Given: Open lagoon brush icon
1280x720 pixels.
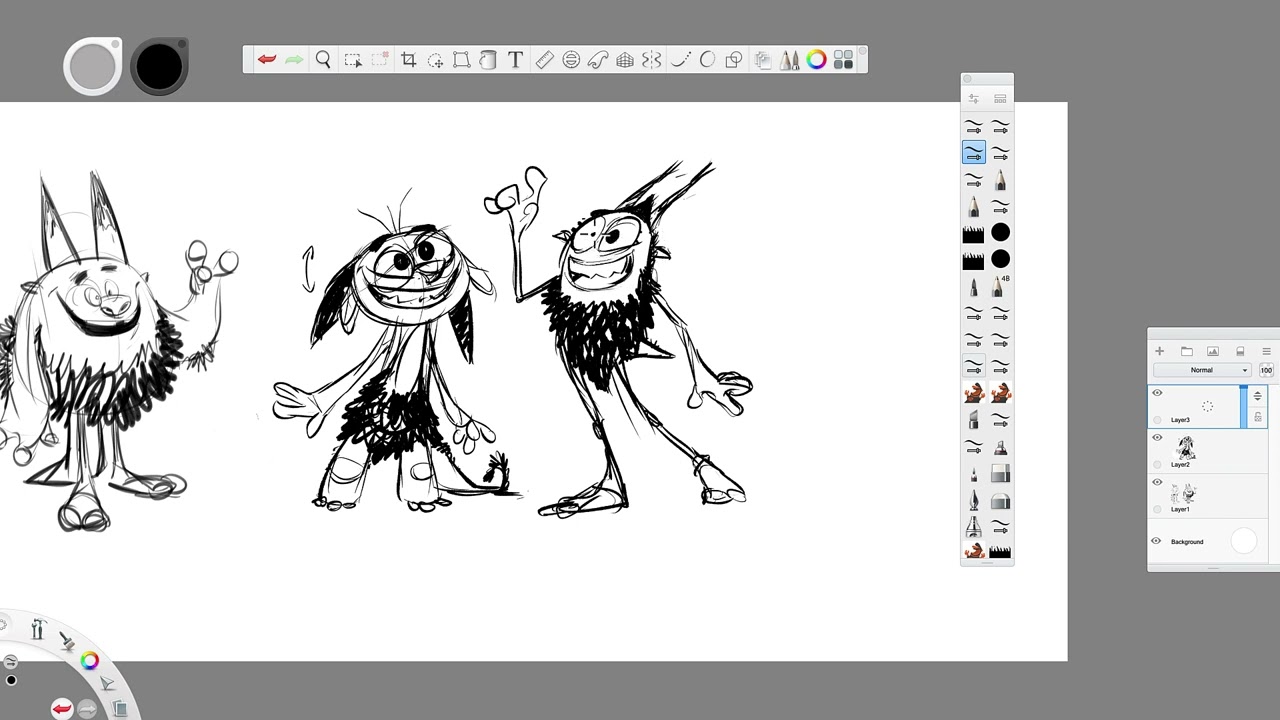Looking at the screenshot, I should click(x=66, y=641).
